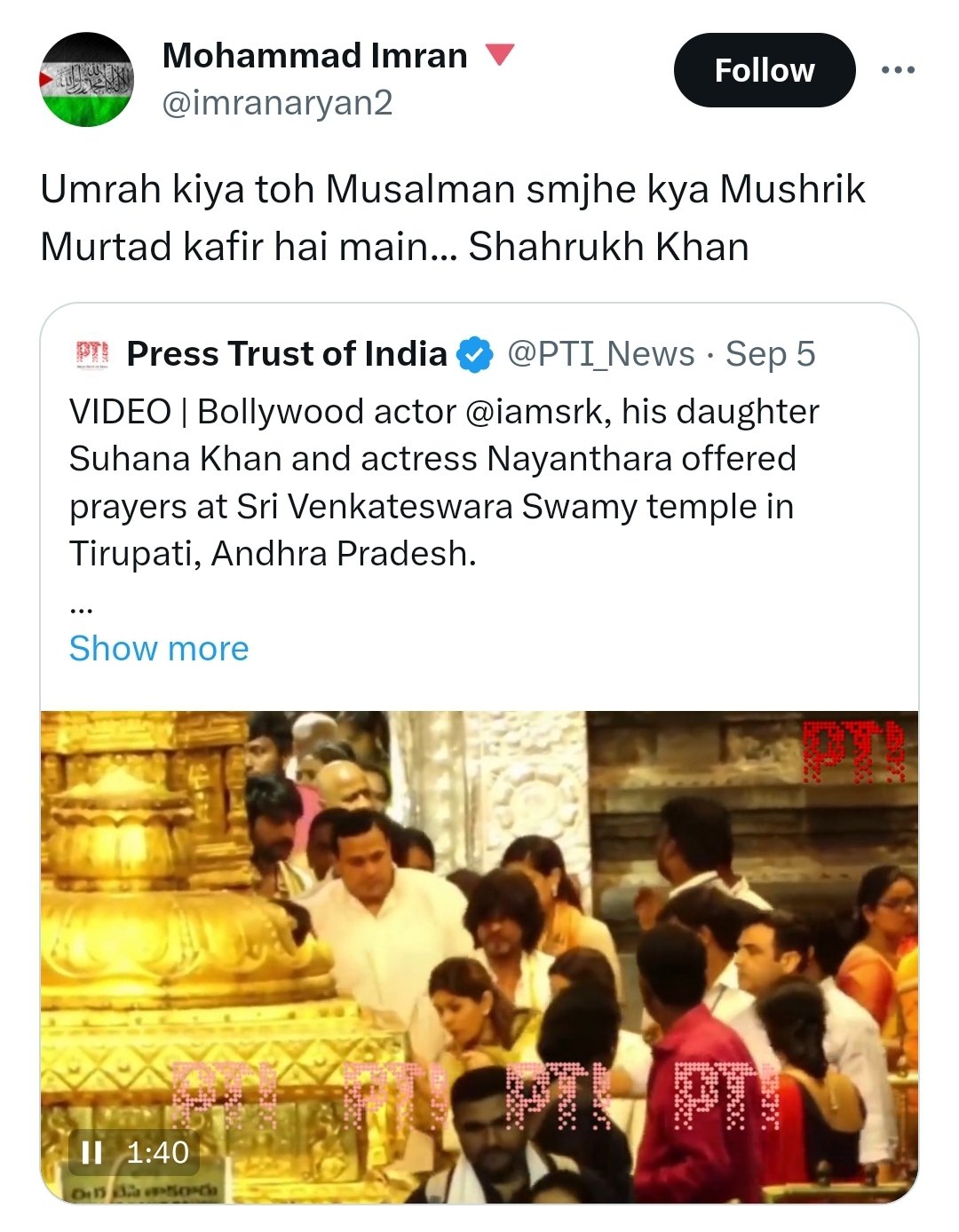The height and width of the screenshot is (1232, 959).
Task: Click the 1:40 video time label
Action: click(x=157, y=1152)
